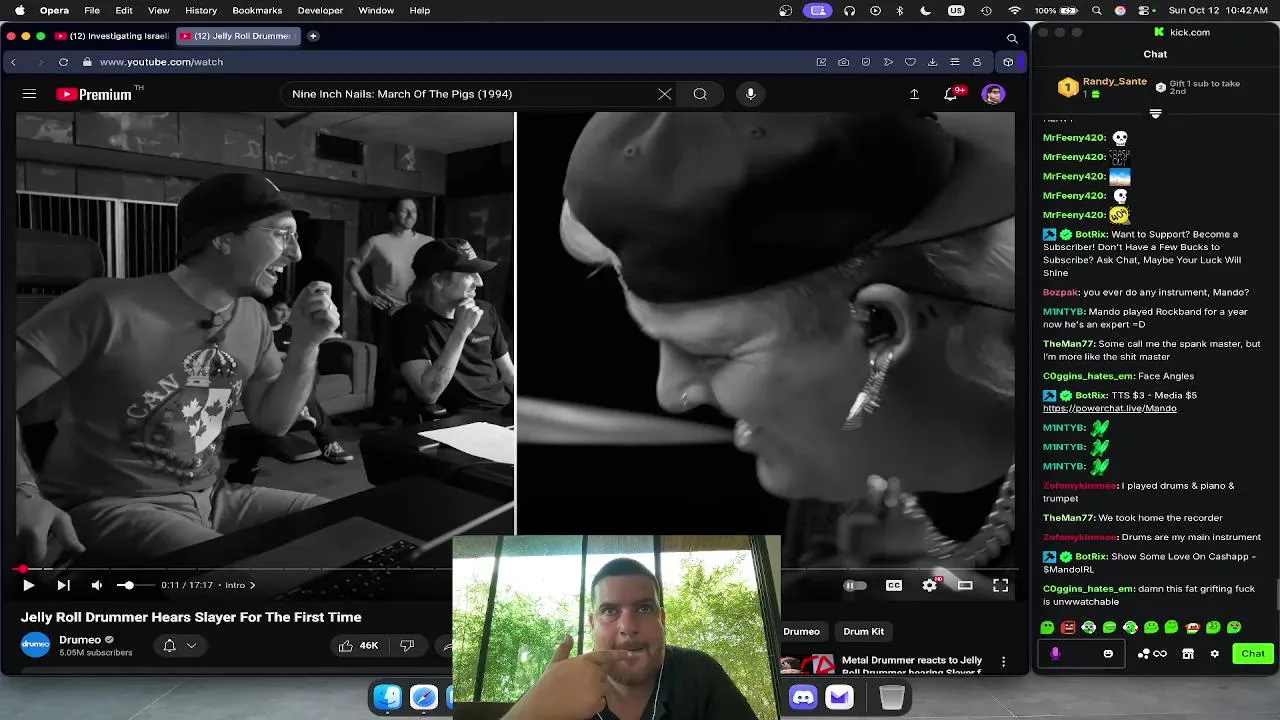Open more options for the recommended video
This screenshot has height=720, width=1280.
(x=1003, y=661)
